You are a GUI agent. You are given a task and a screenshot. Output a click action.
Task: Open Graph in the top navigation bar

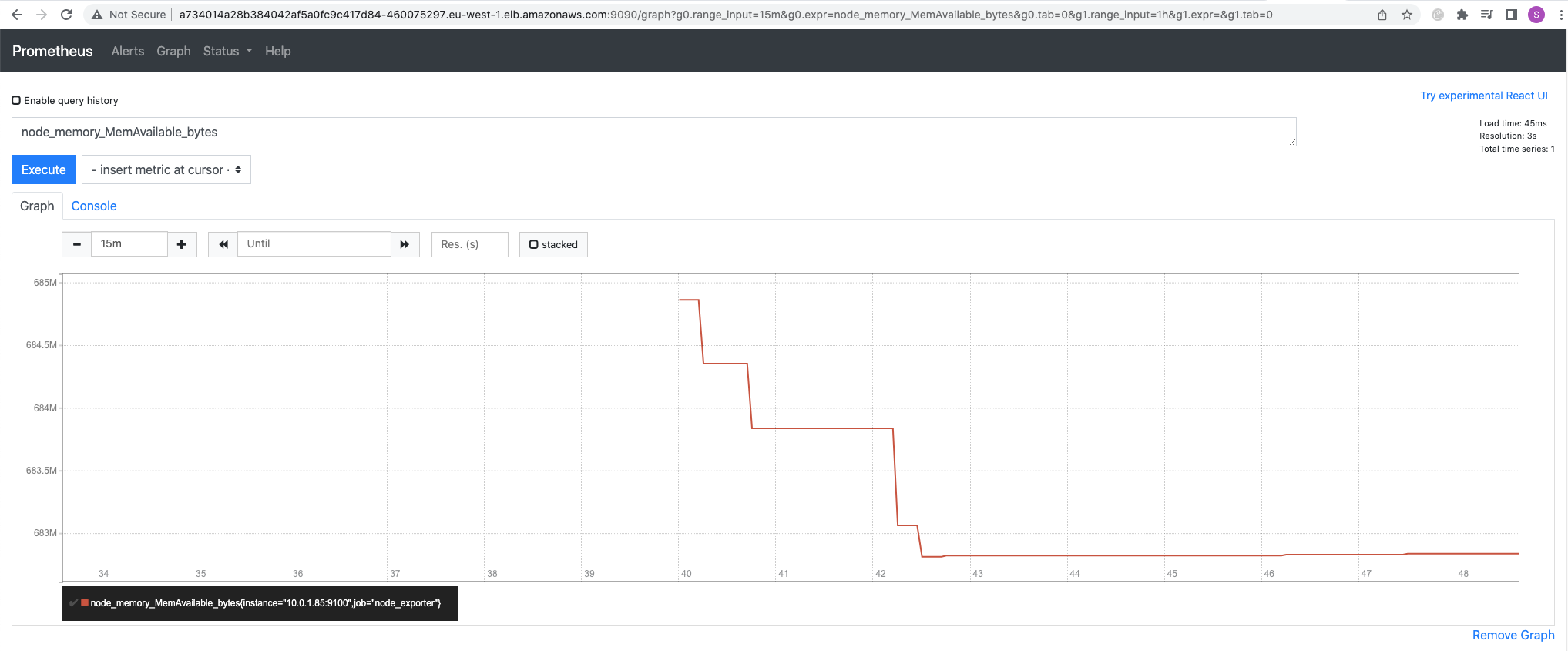coord(173,51)
